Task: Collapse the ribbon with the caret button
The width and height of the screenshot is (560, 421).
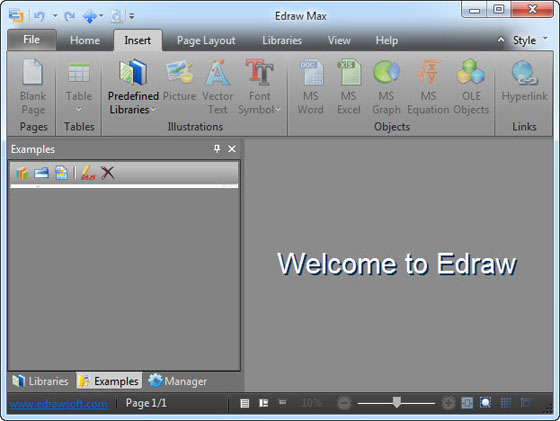Action: (501, 40)
